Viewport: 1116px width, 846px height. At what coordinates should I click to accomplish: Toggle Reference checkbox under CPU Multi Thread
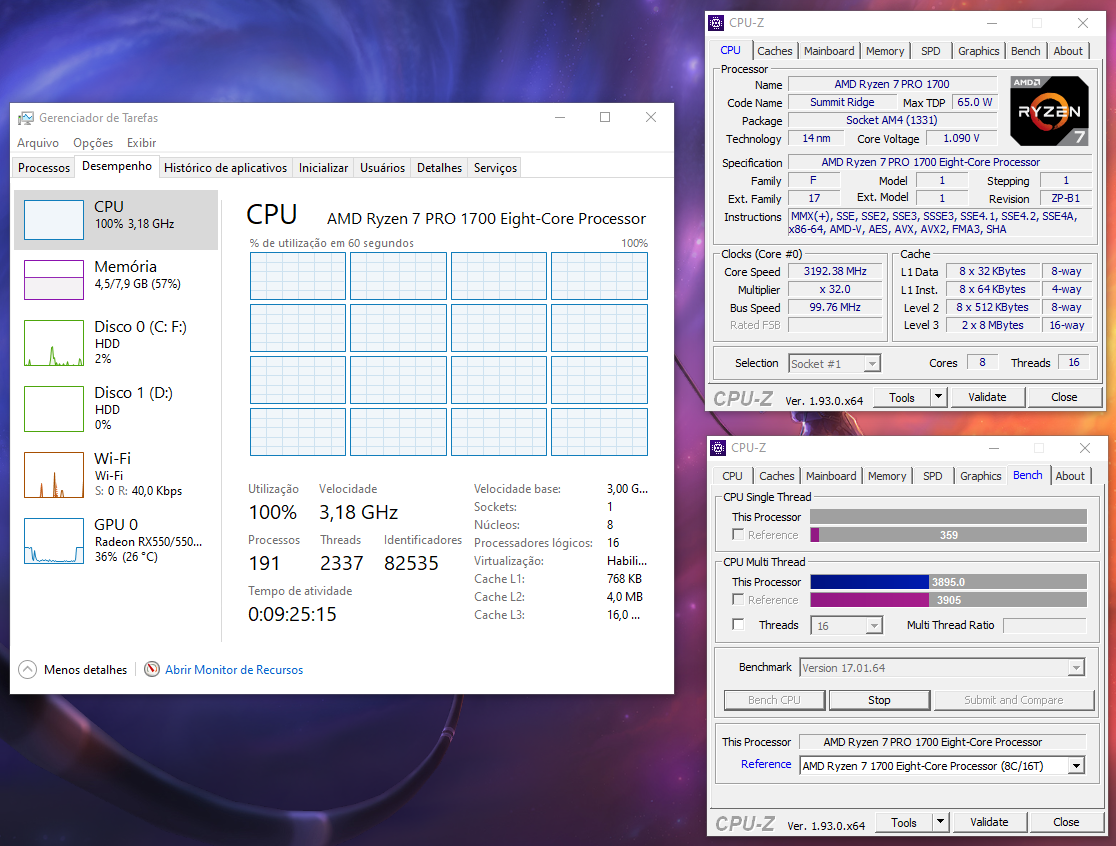click(738, 600)
